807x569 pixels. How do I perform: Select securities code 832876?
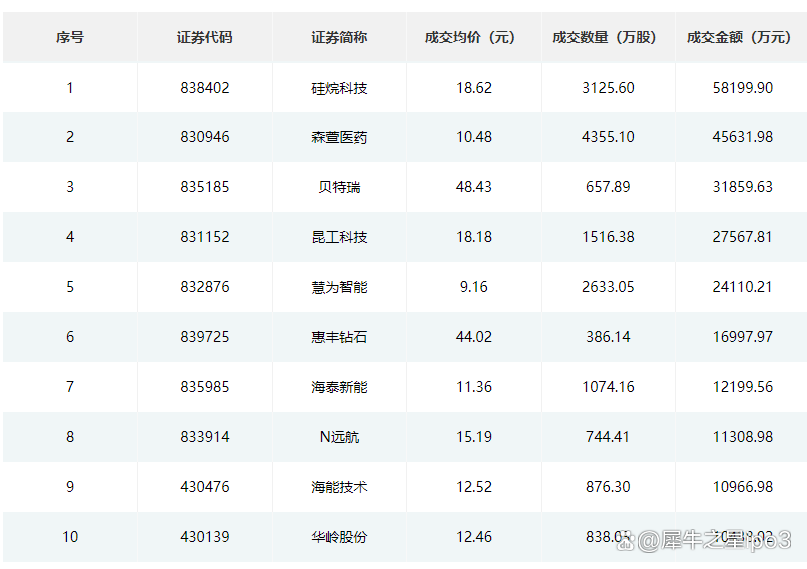[205, 287]
